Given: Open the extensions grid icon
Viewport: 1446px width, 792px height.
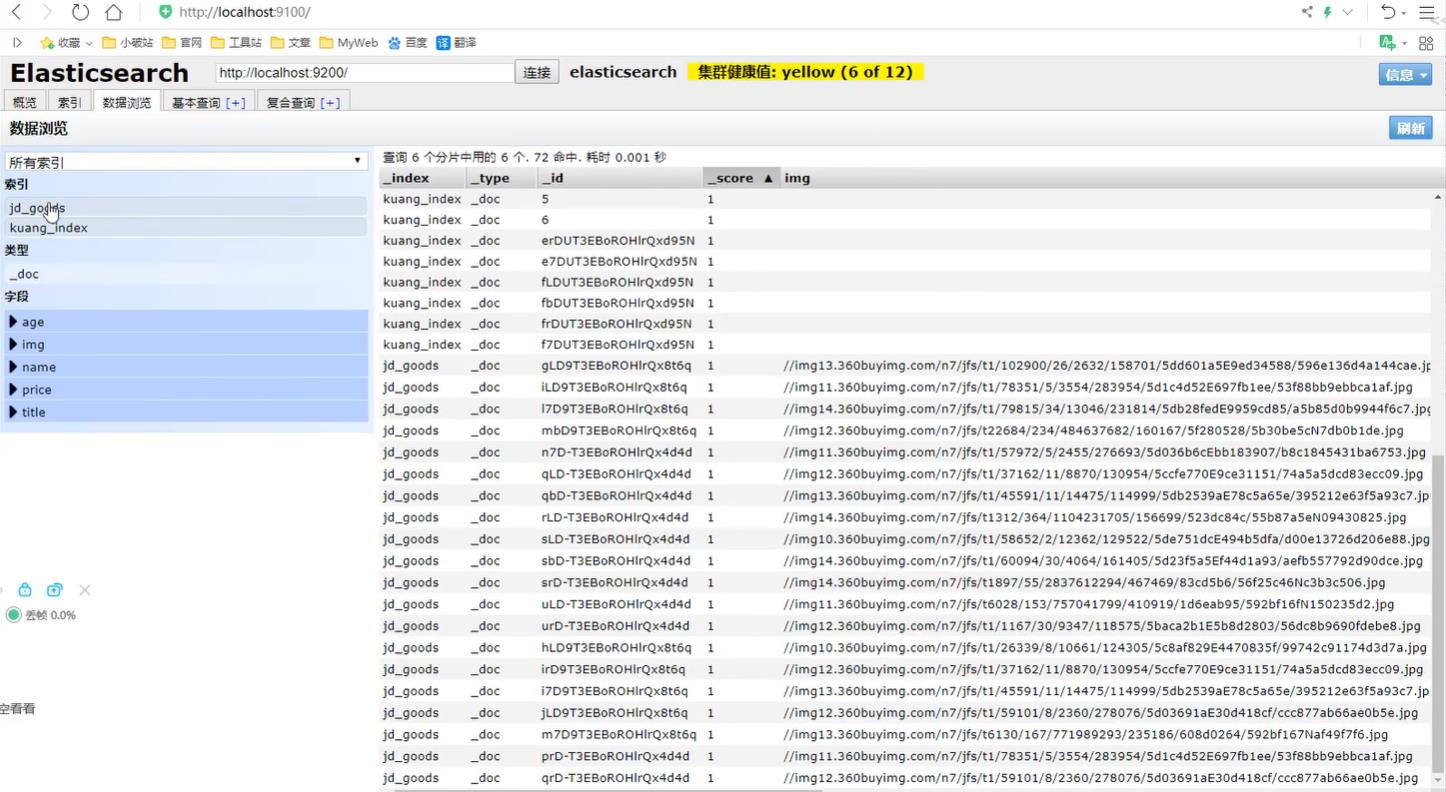Looking at the screenshot, I should 1426,42.
